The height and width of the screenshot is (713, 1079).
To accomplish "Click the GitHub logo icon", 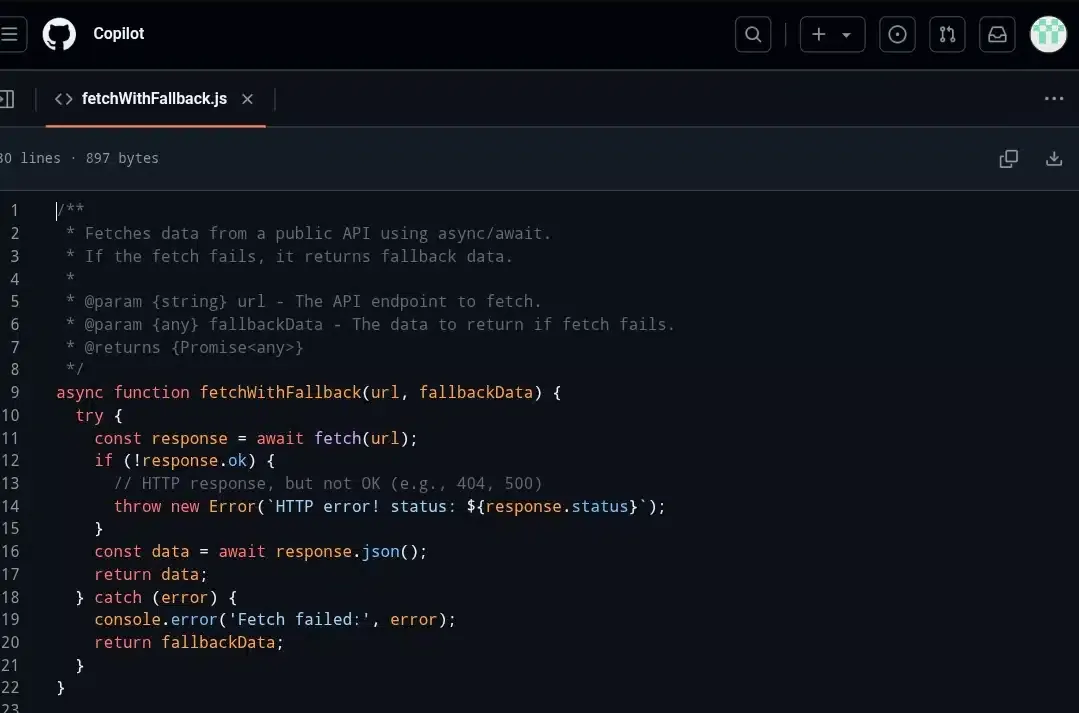I will (59, 34).
